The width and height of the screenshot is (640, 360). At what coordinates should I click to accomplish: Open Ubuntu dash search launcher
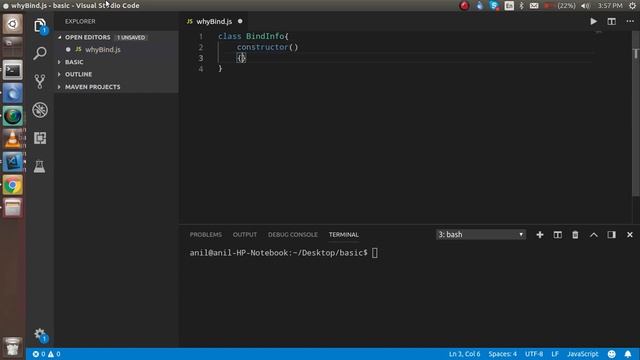pos(13,24)
